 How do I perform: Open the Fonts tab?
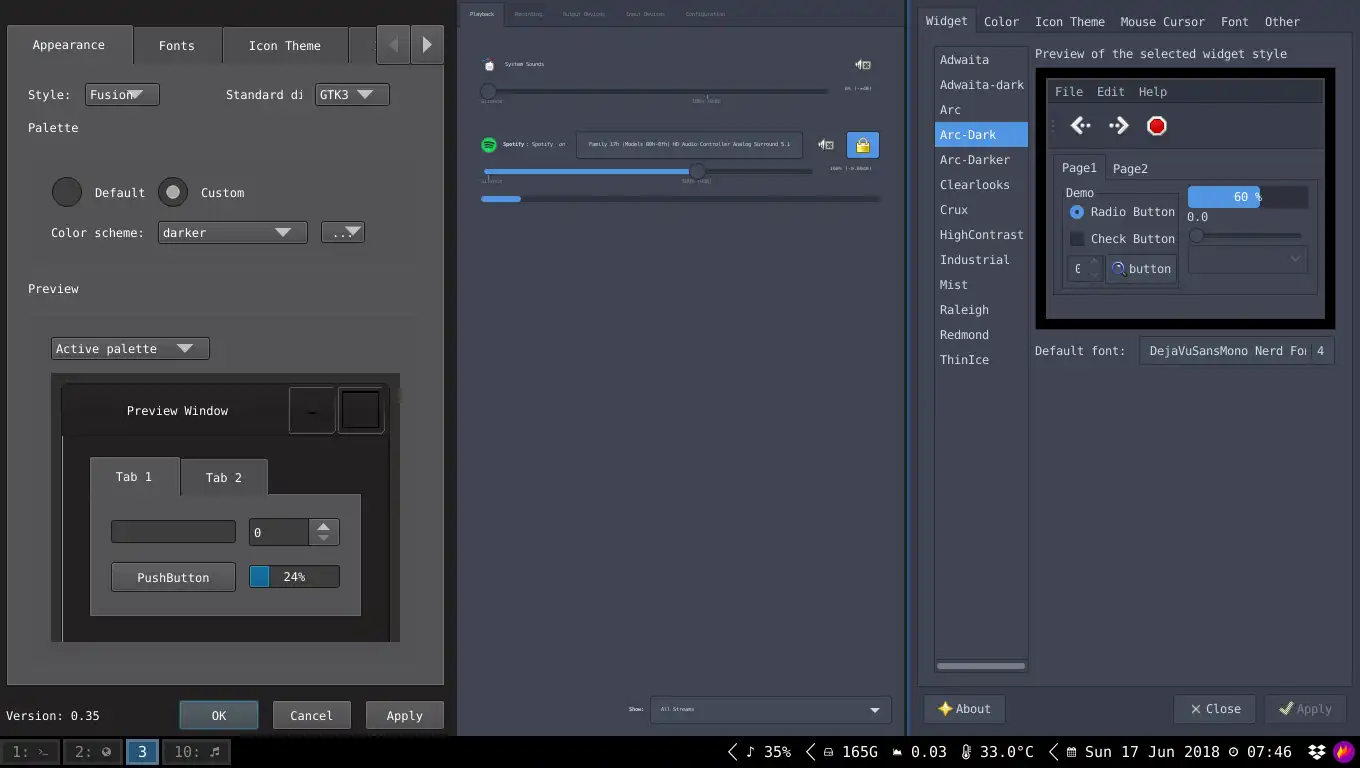[176, 46]
